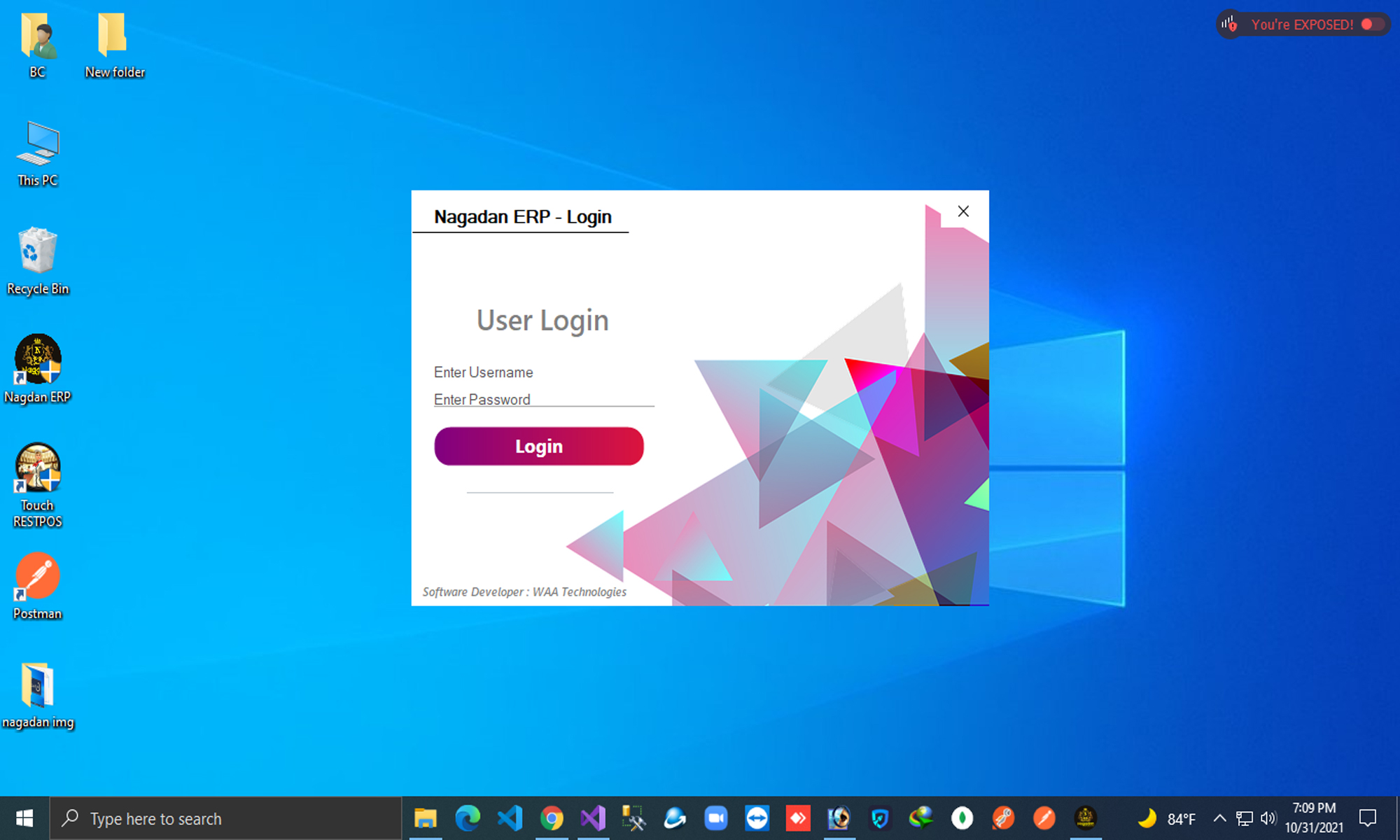Toggle the You're EXPOSED switch
Screen dimensions: 1400x840
[x=1371, y=24]
